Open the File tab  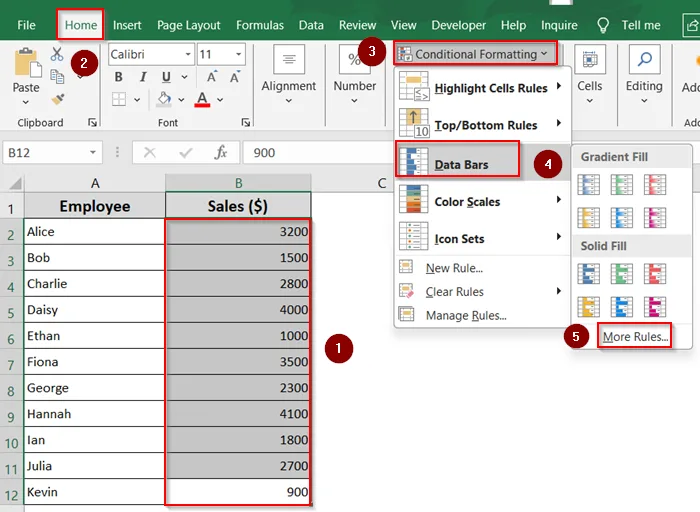click(x=26, y=25)
